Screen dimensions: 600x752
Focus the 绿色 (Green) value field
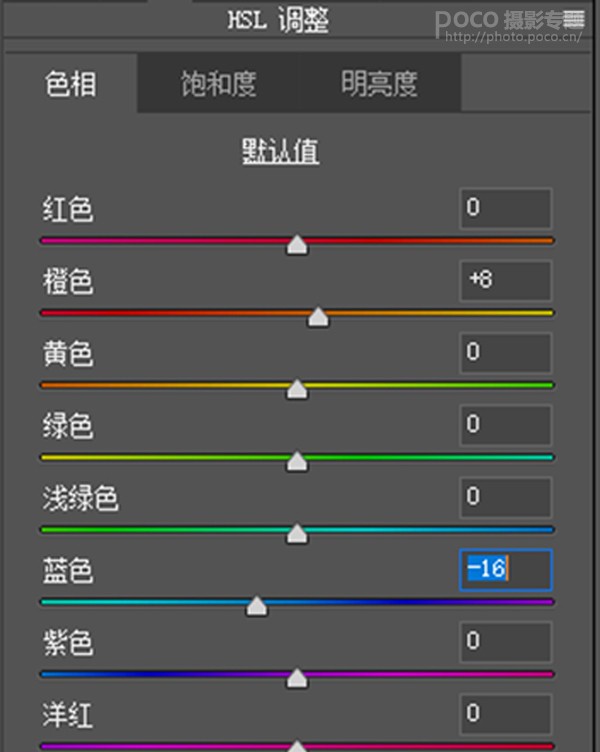tap(506, 425)
